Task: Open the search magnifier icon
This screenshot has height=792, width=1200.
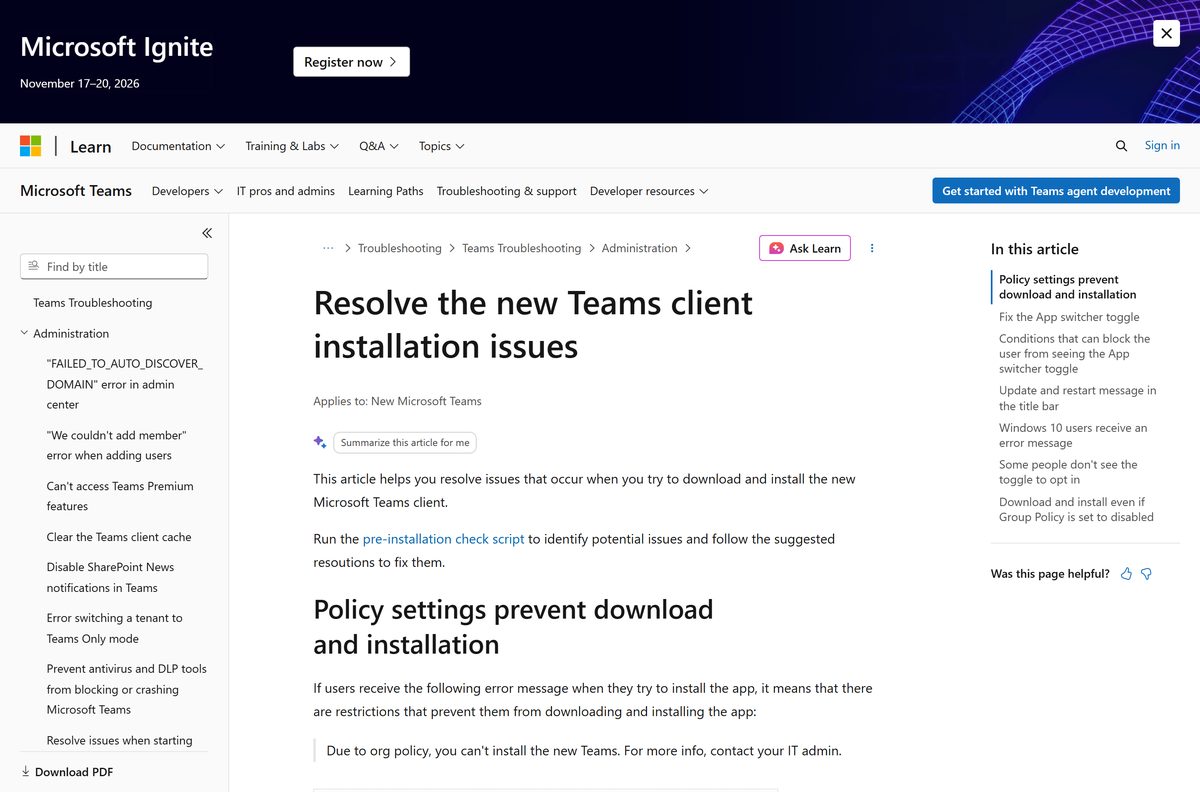Action: [x=1121, y=146]
